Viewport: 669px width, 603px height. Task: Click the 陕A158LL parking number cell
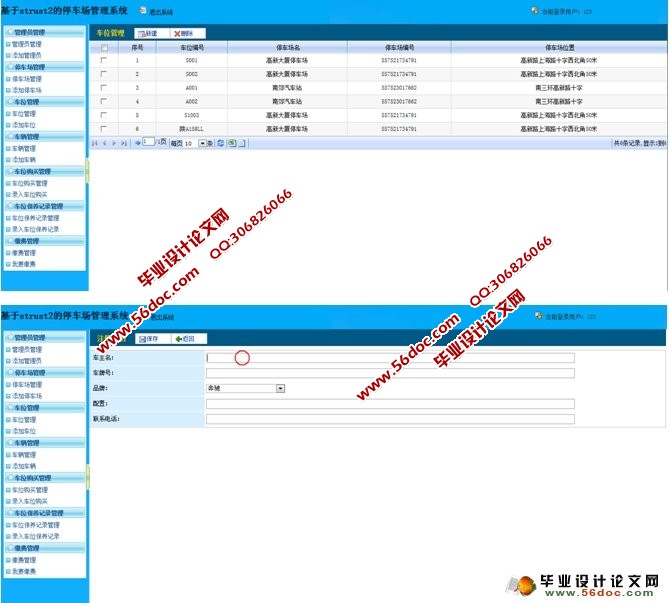tap(192, 129)
